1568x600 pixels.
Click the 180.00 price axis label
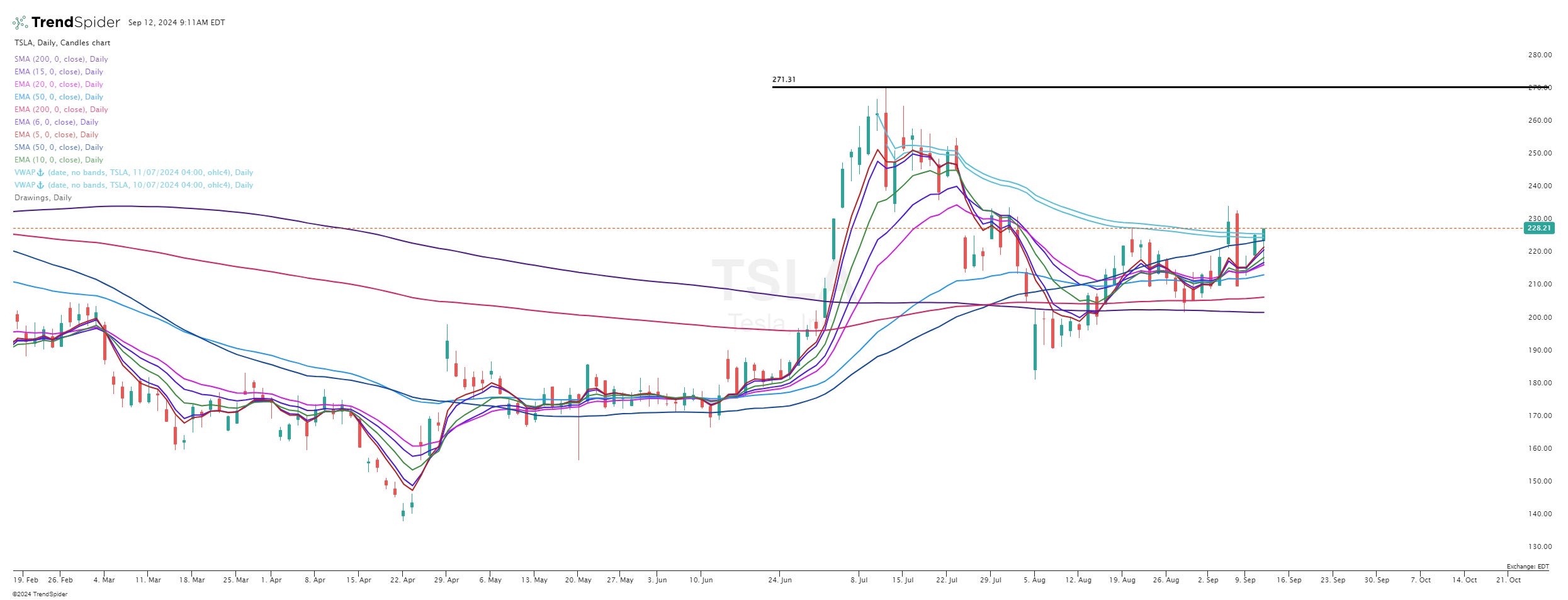coord(1540,383)
